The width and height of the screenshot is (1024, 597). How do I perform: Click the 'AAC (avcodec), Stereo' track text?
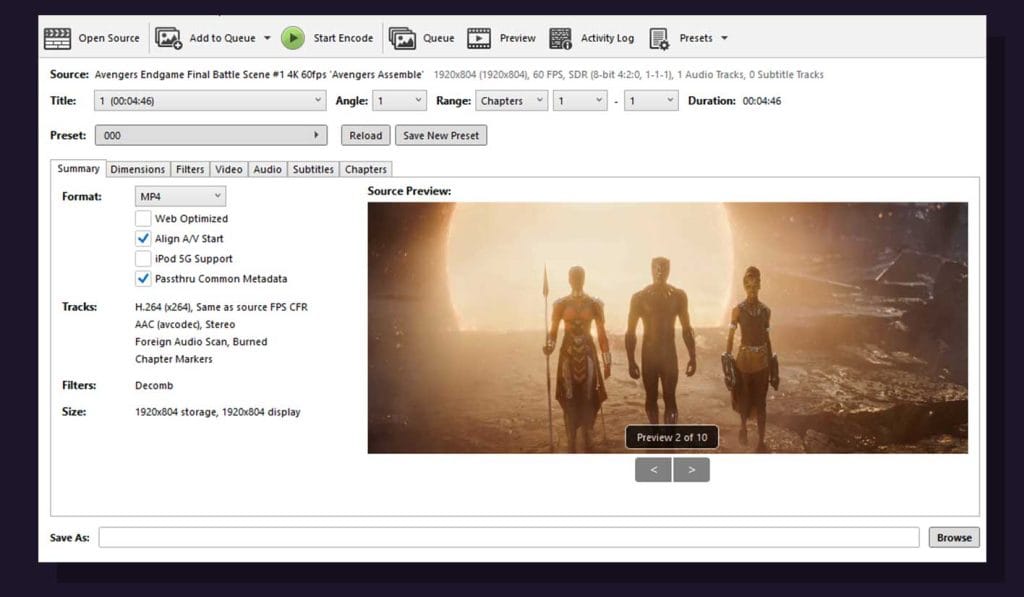[185, 325]
